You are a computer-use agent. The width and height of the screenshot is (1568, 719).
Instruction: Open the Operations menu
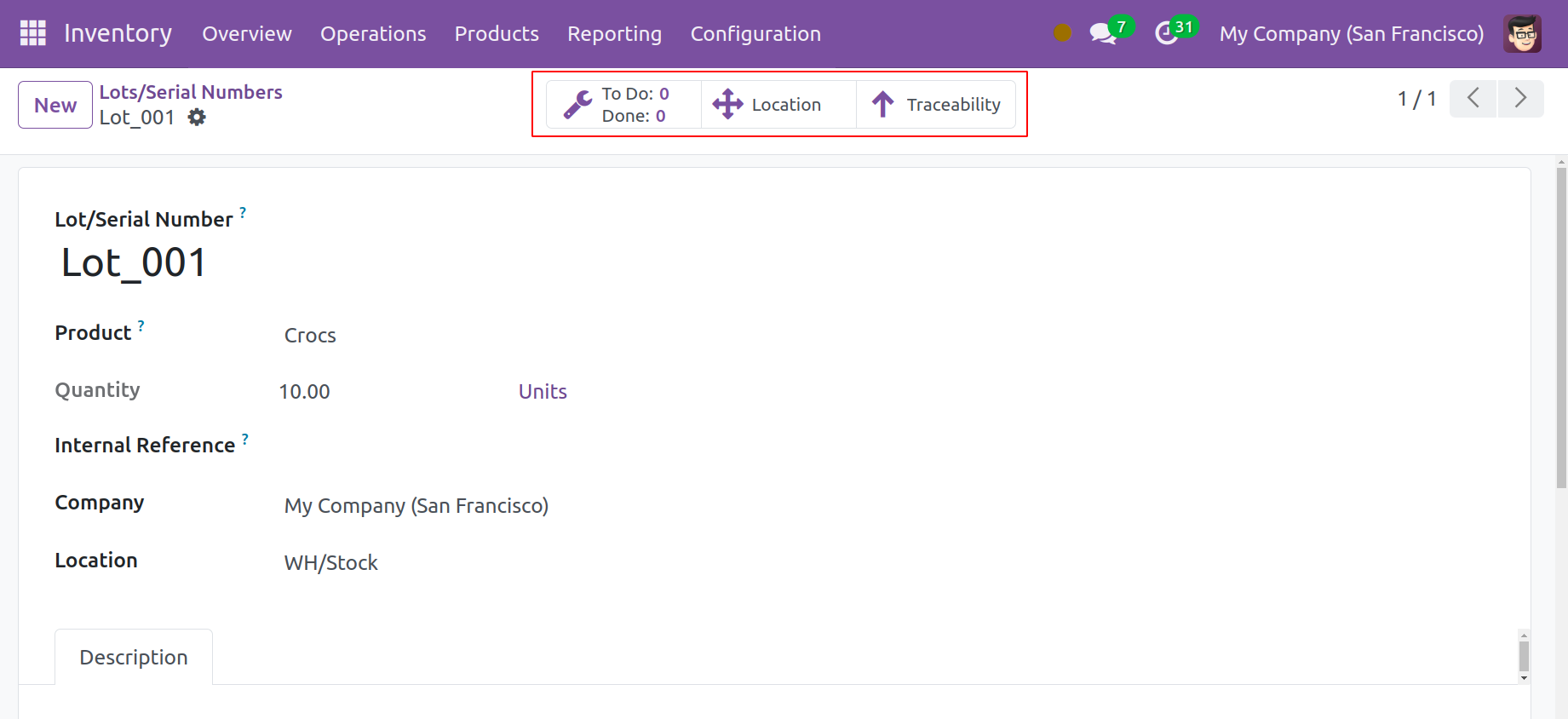[x=373, y=34]
